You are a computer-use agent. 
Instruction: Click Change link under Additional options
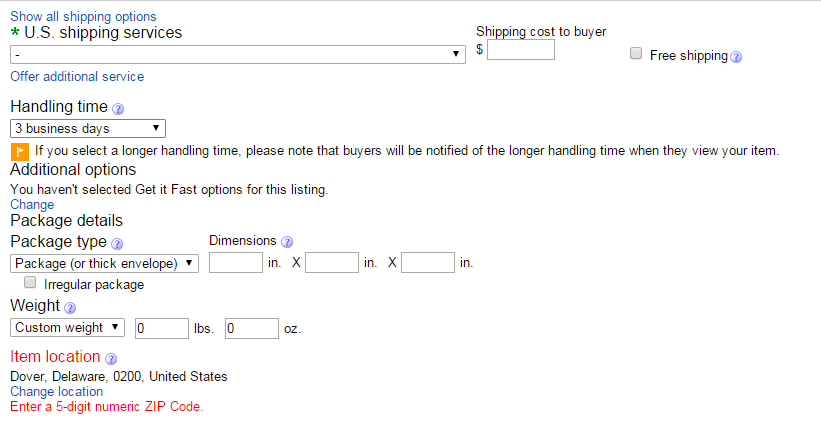pos(32,204)
